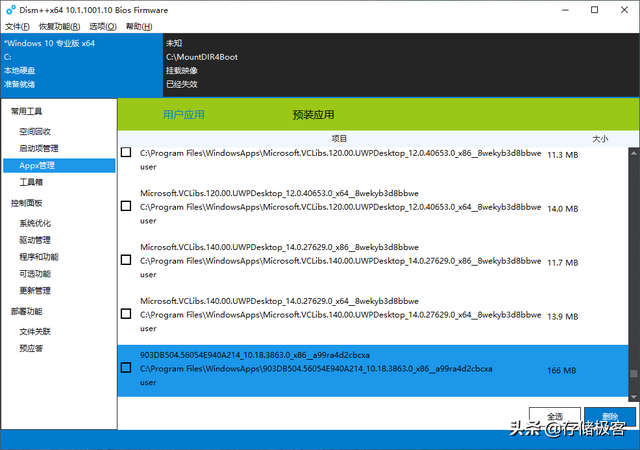The image size is (640, 450).
Task: Check the VCLibs.120.00 x64 package checkbox
Action: pos(126,206)
